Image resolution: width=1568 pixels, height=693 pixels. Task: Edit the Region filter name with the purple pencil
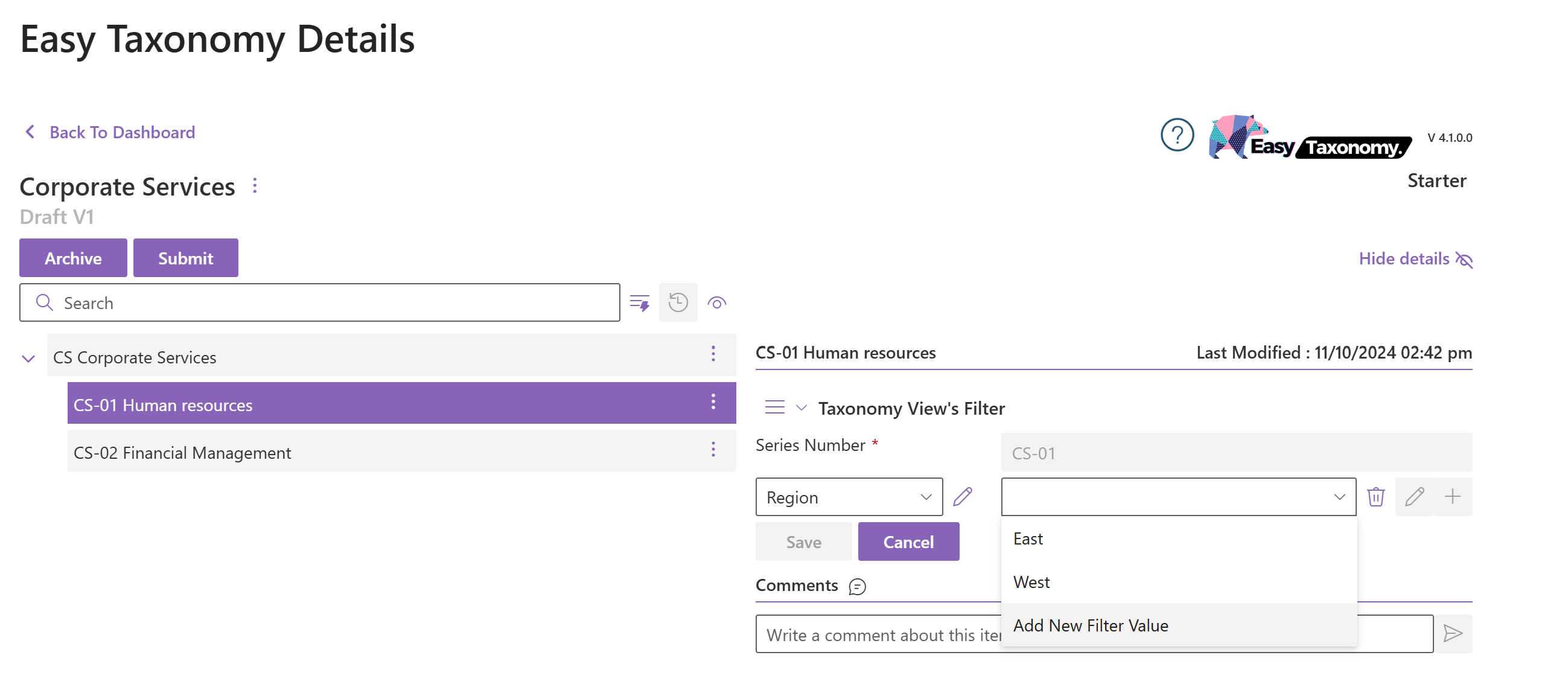point(963,497)
